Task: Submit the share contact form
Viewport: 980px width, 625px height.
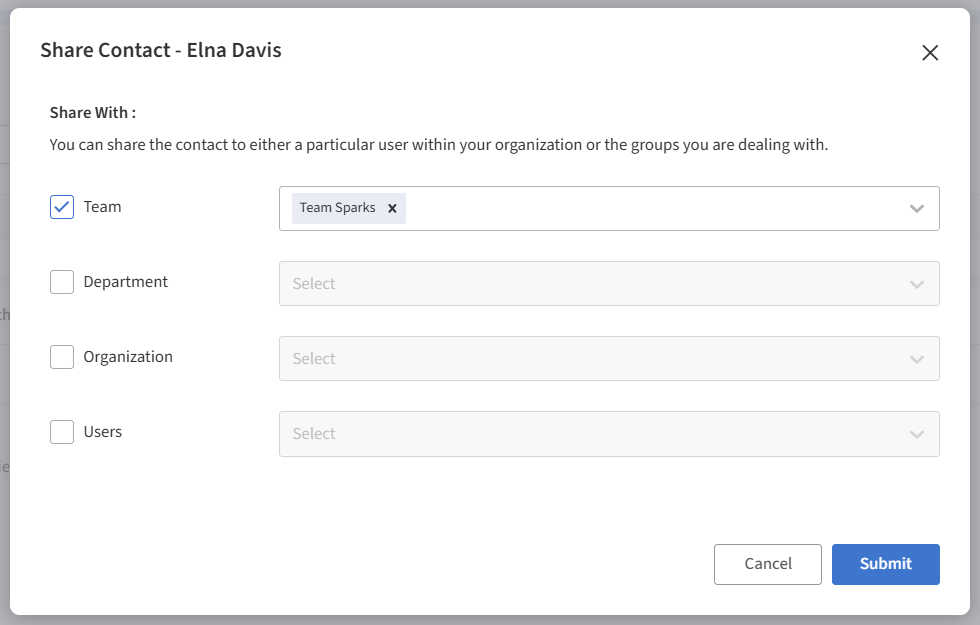Action: 885,564
